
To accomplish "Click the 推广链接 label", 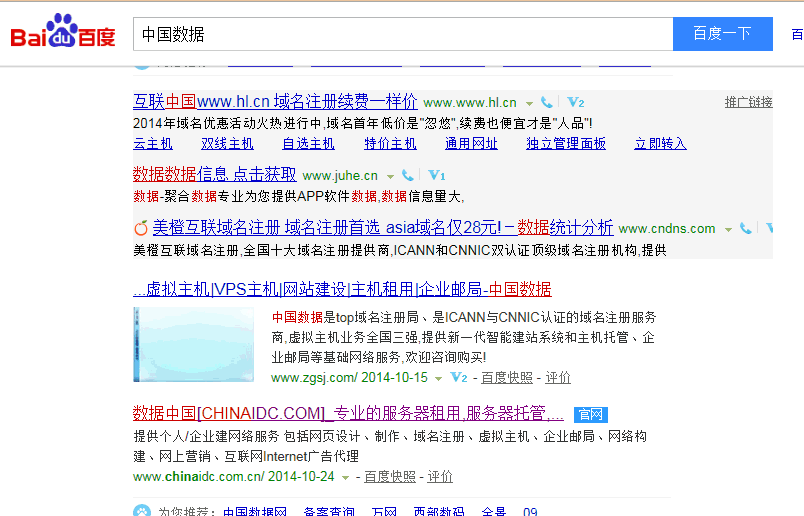I will click(748, 102).
